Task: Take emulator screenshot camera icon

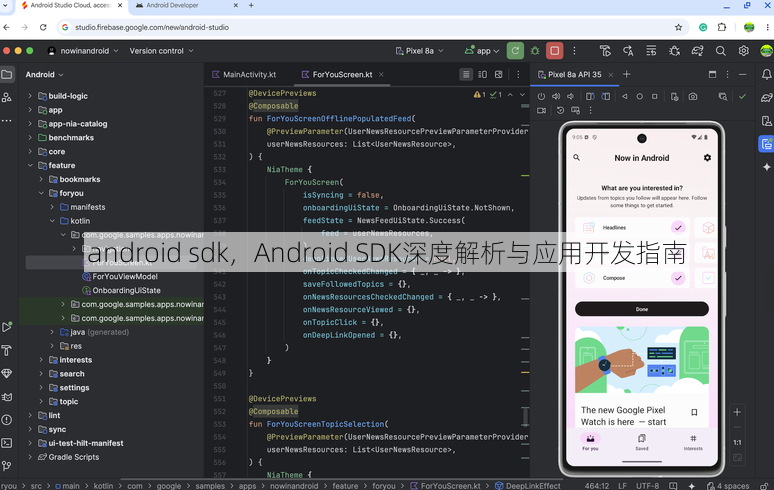Action: click(x=693, y=97)
